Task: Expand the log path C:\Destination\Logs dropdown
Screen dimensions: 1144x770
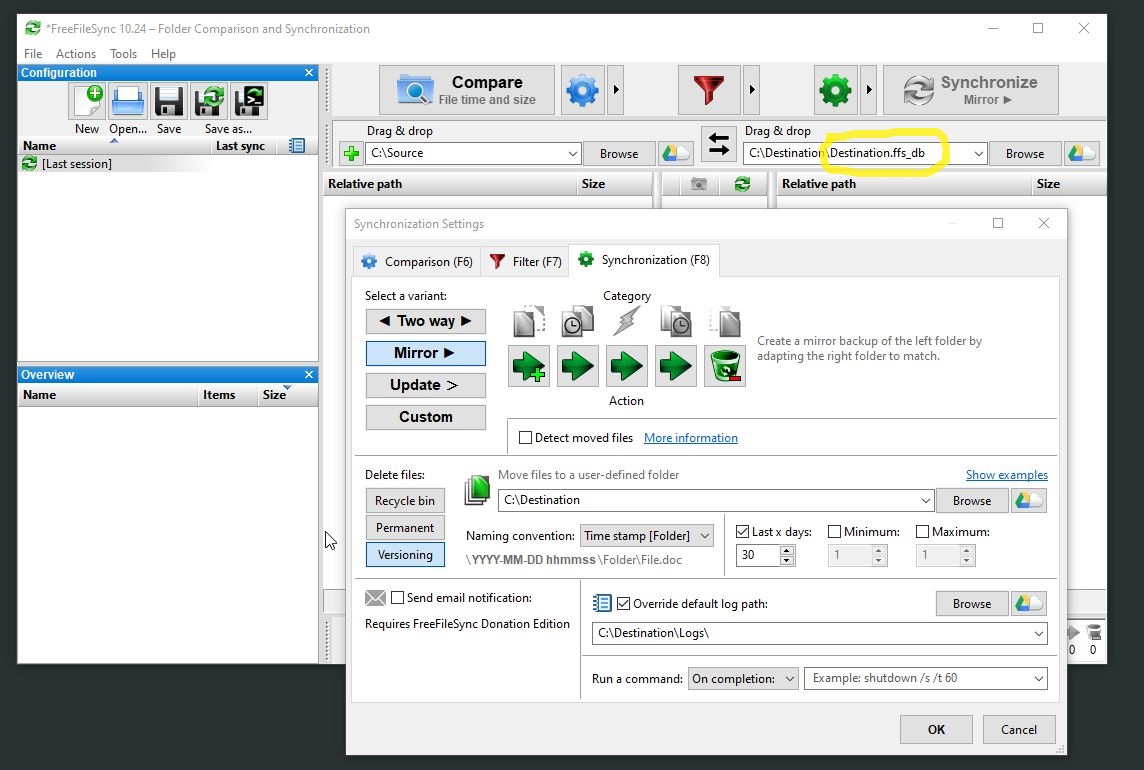Action: 1038,634
